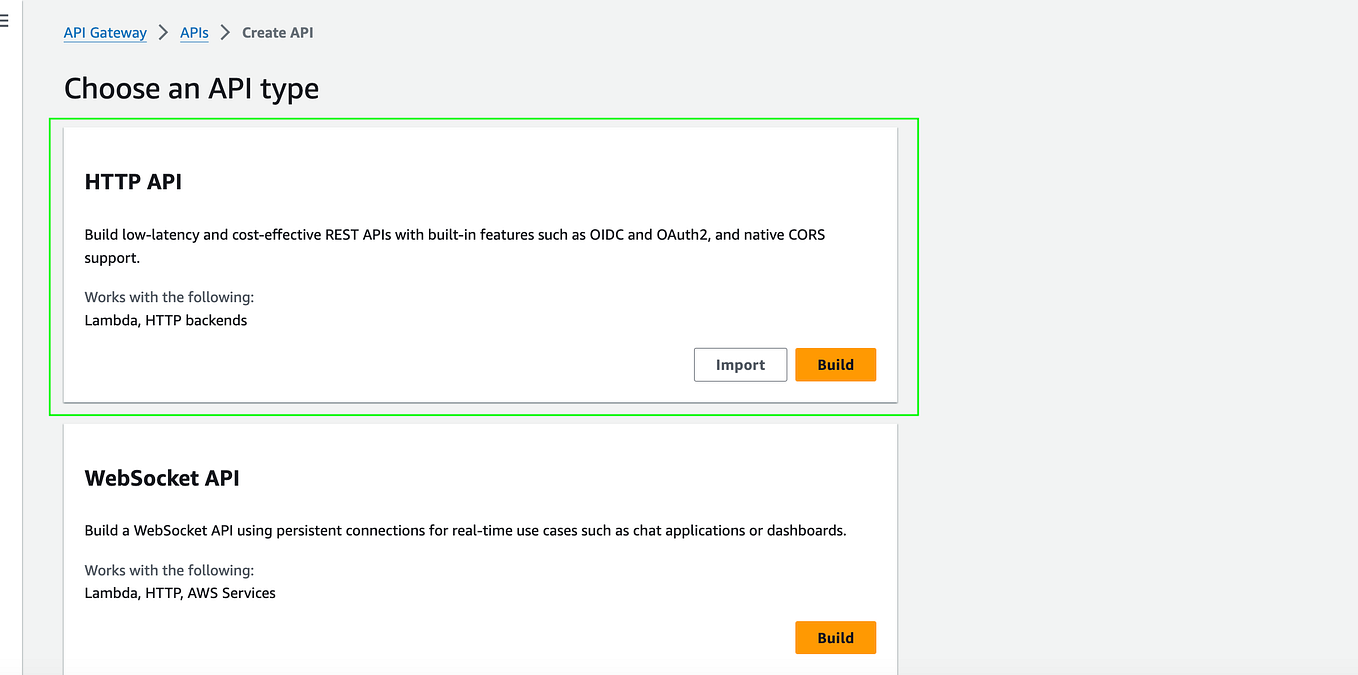This screenshot has height=675, width=1358.
Task: Click Import to import an HTTP API
Action: click(x=740, y=364)
